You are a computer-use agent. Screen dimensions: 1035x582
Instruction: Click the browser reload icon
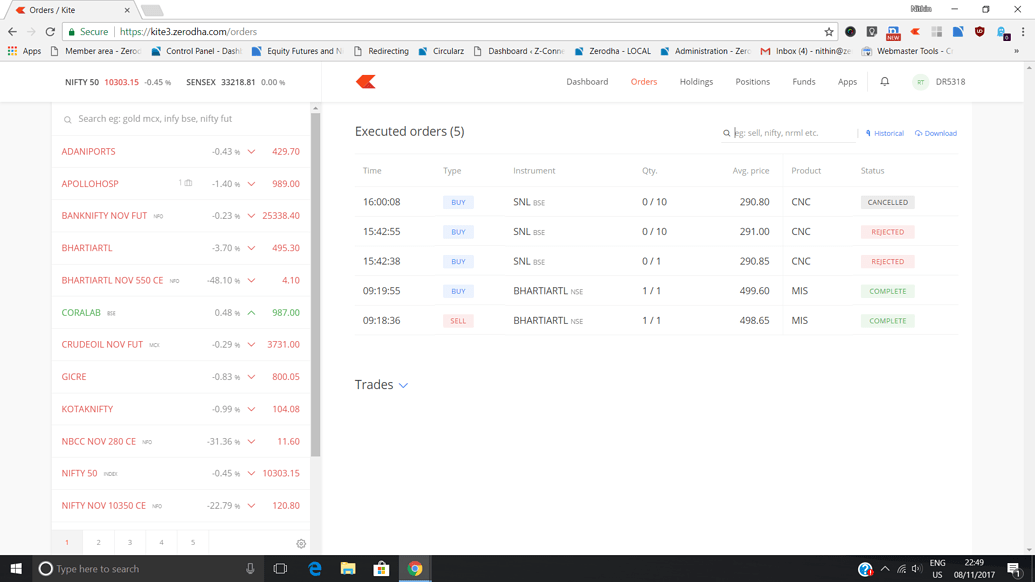coord(49,31)
